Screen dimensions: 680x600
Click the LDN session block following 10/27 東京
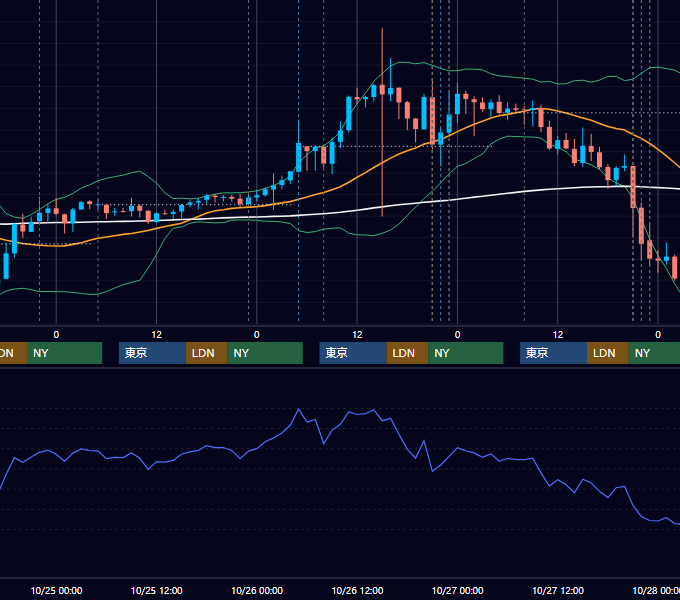(x=608, y=353)
